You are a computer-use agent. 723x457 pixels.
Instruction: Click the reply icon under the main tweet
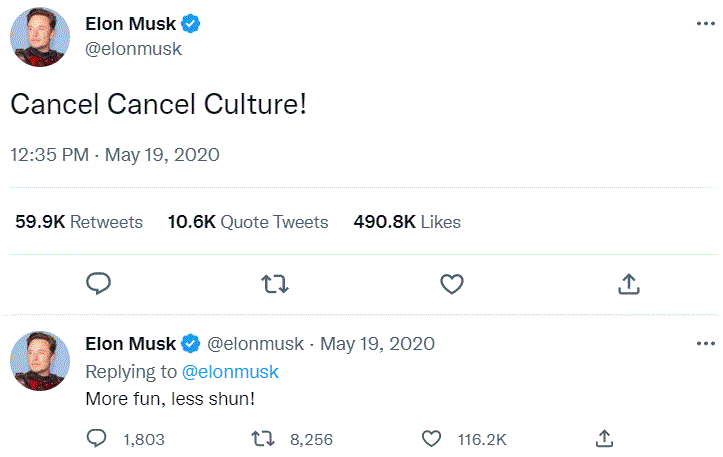(x=98, y=284)
